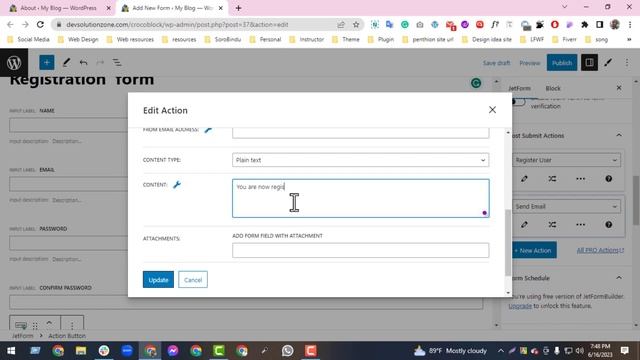Click the Content wrench macro icon
The height and width of the screenshot is (360, 640).
pos(177,185)
